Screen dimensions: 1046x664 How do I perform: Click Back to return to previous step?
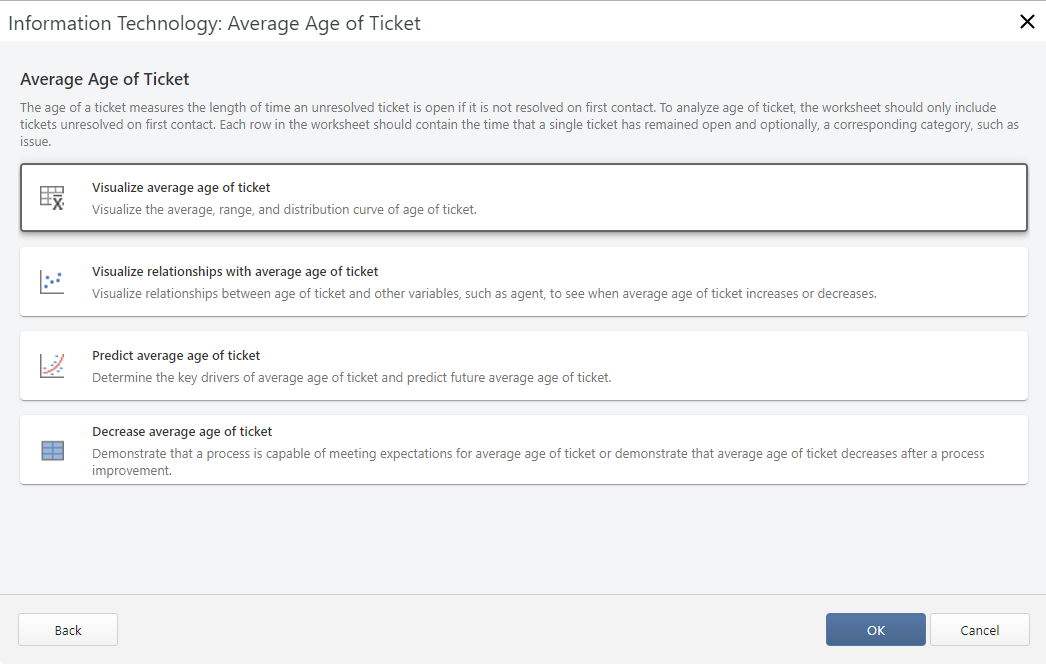pos(67,629)
